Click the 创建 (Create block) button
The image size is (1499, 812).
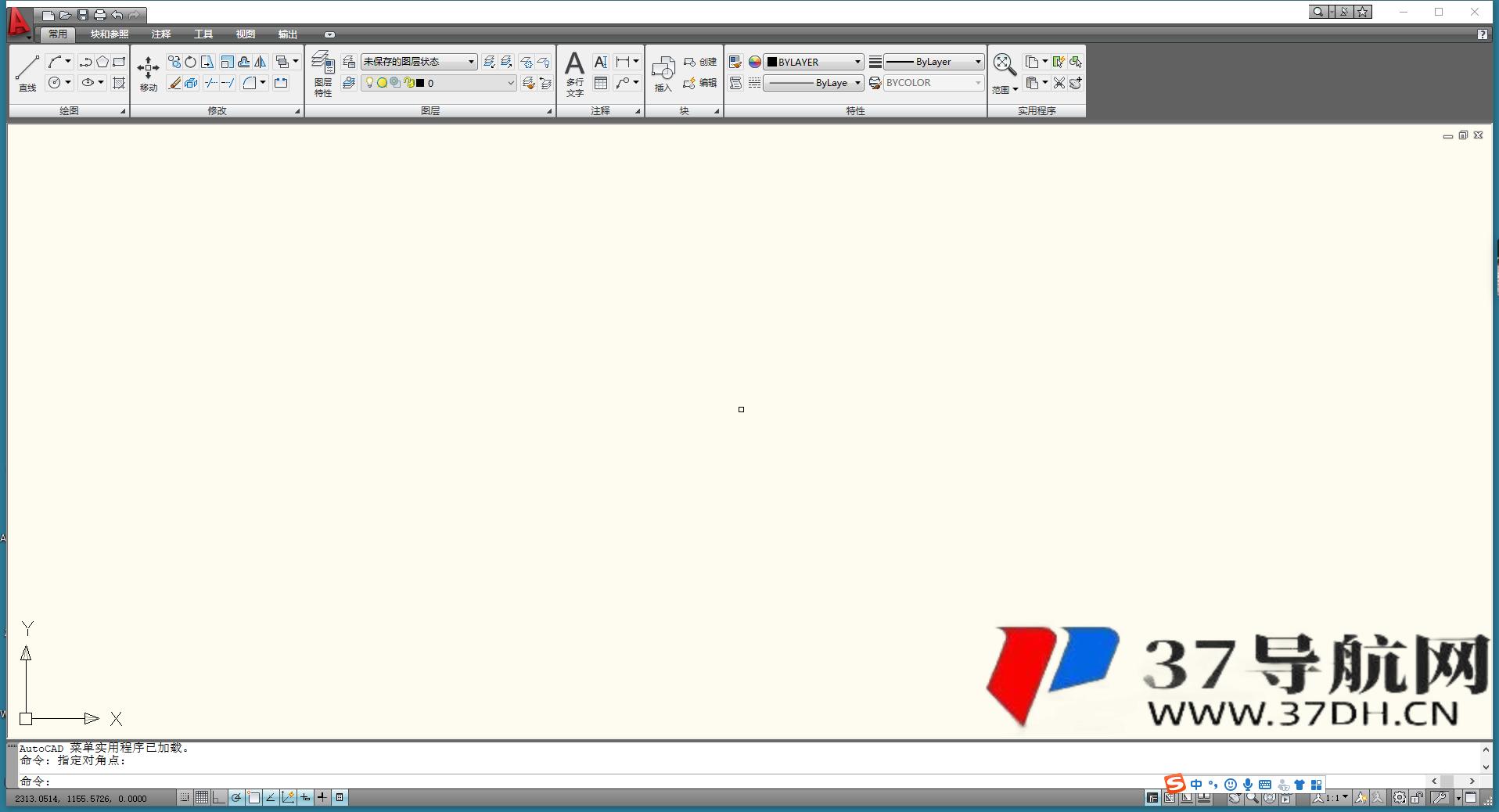pyautogui.click(x=700, y=62)
